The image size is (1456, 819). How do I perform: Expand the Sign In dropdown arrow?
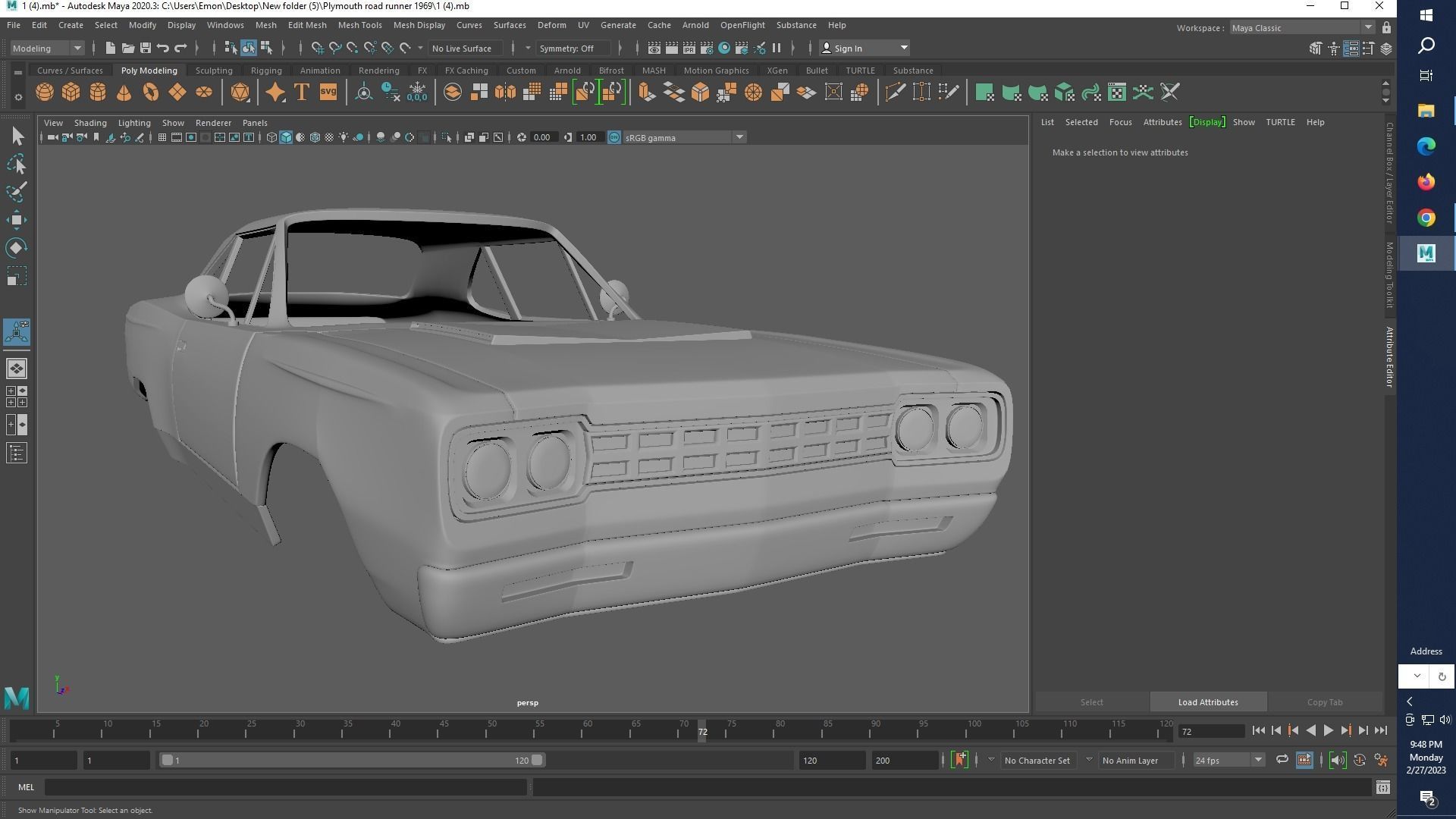pyautogui.click(x=904, y=48)
